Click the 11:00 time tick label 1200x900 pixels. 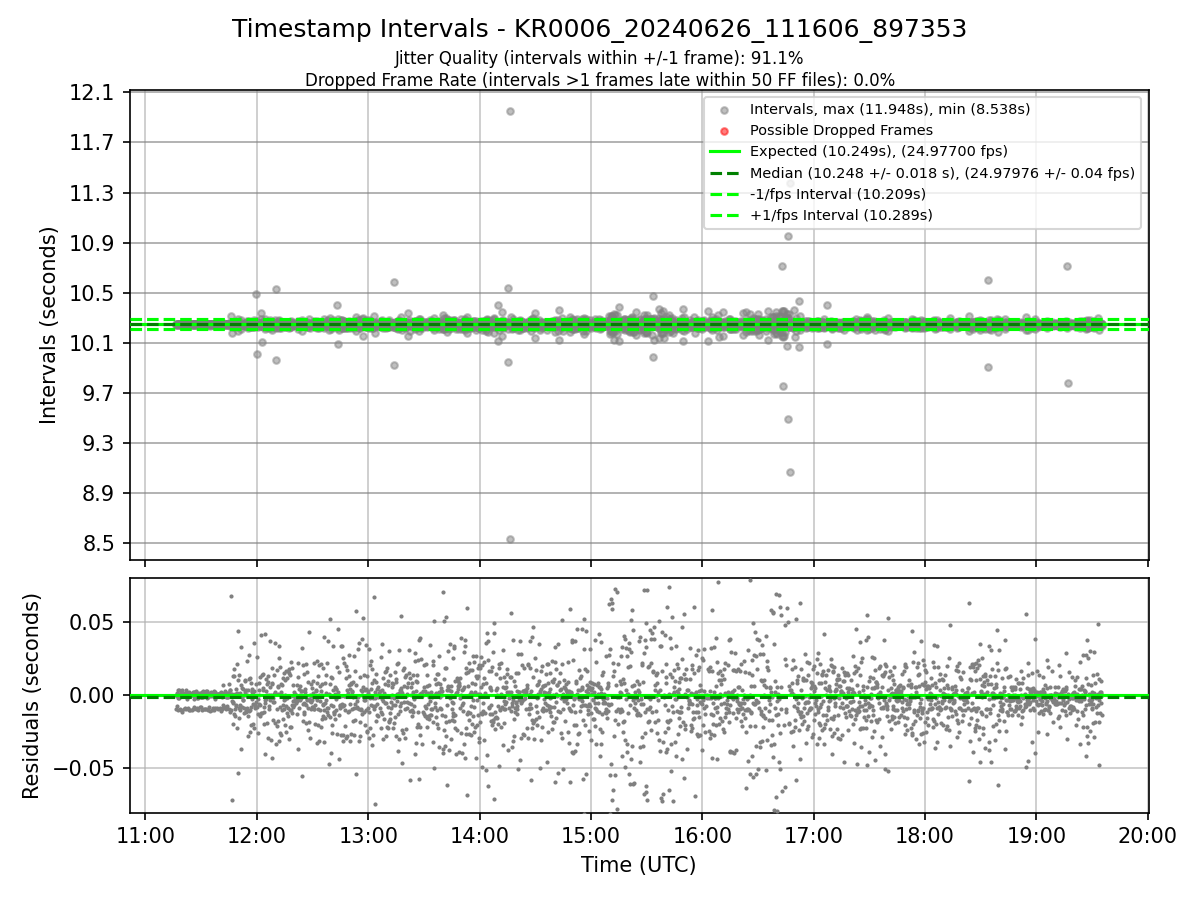click(x=145, y=835)
